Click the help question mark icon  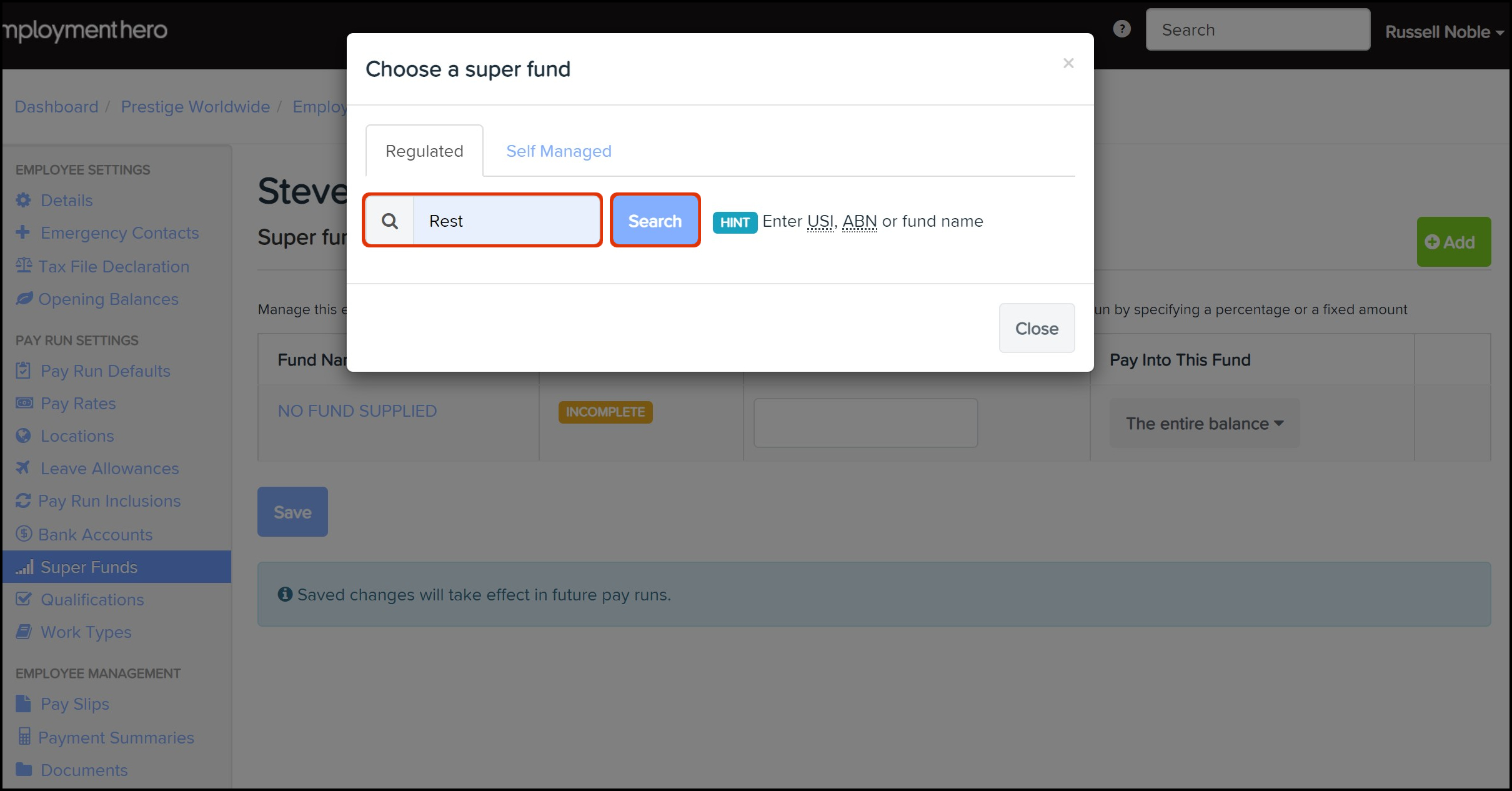pyautogui.click(x=1122, y=29)
